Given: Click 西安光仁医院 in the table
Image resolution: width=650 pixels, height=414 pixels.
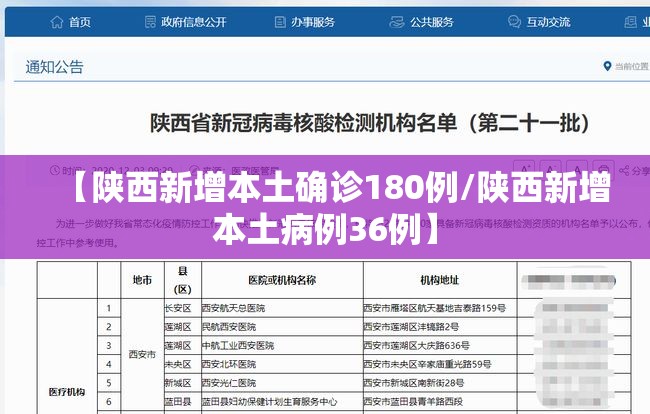Looking at the screenshot, I should pos(229,383).
